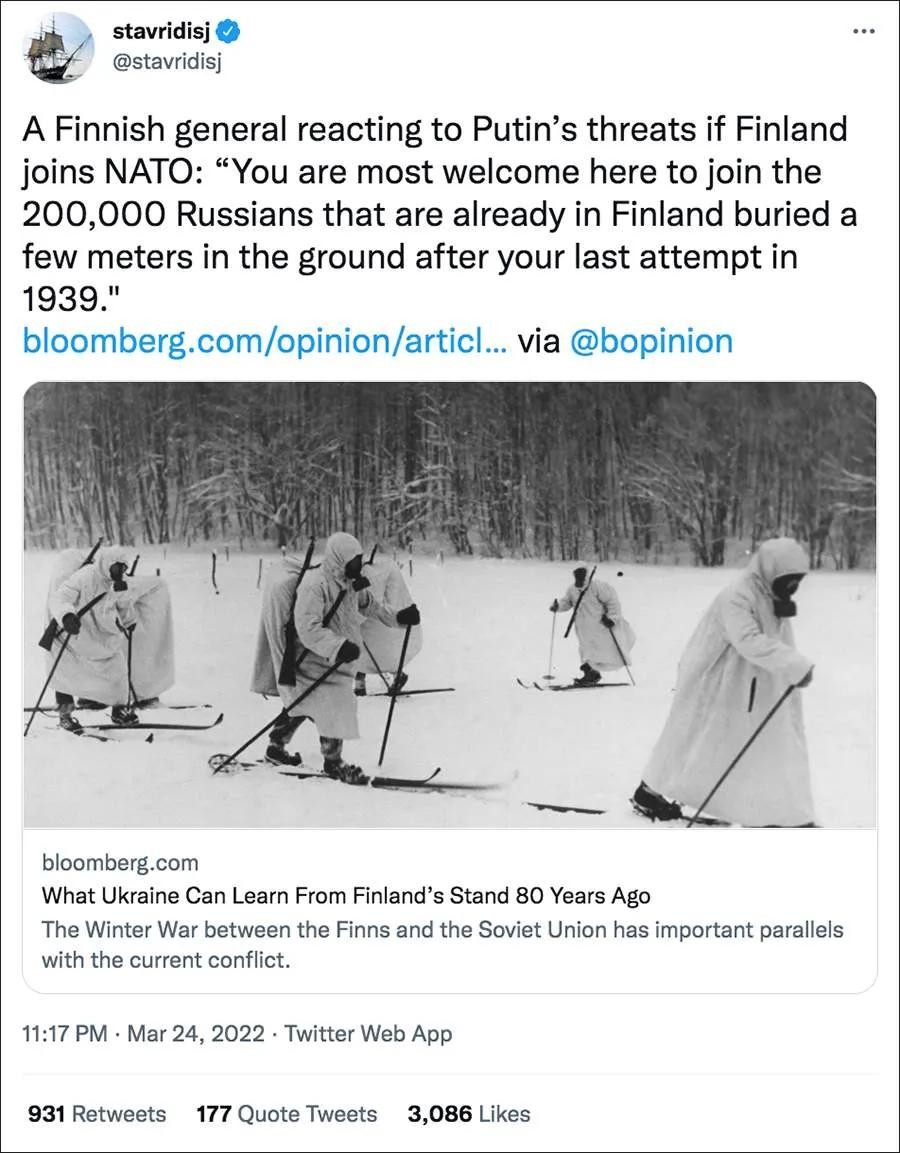Open the @stavridisj handle link
The height and width of the screenshot is (1153, 900).
click(x=165, y=64)
